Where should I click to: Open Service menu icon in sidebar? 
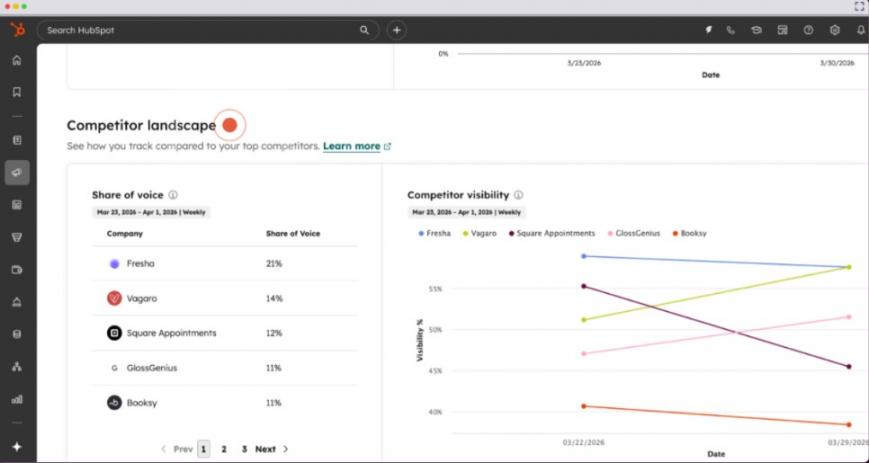tap(17, 302)
